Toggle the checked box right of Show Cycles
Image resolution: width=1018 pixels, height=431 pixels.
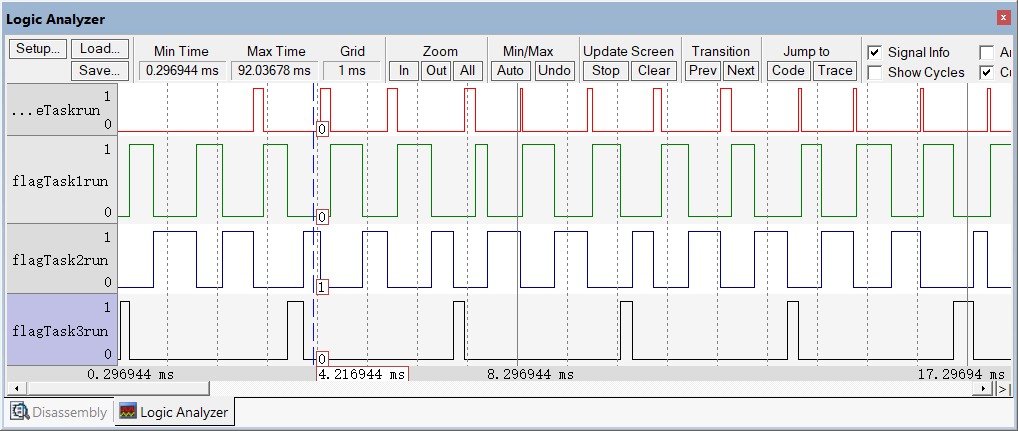click(987, 73)
